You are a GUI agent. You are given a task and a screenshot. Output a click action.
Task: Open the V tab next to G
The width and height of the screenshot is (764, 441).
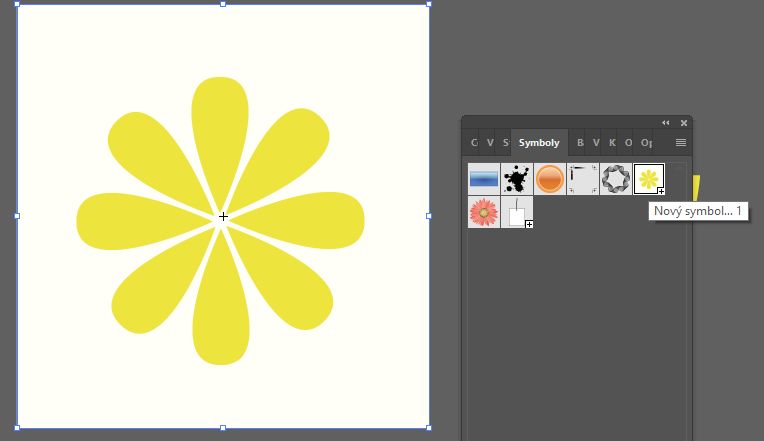pos(490,143)
